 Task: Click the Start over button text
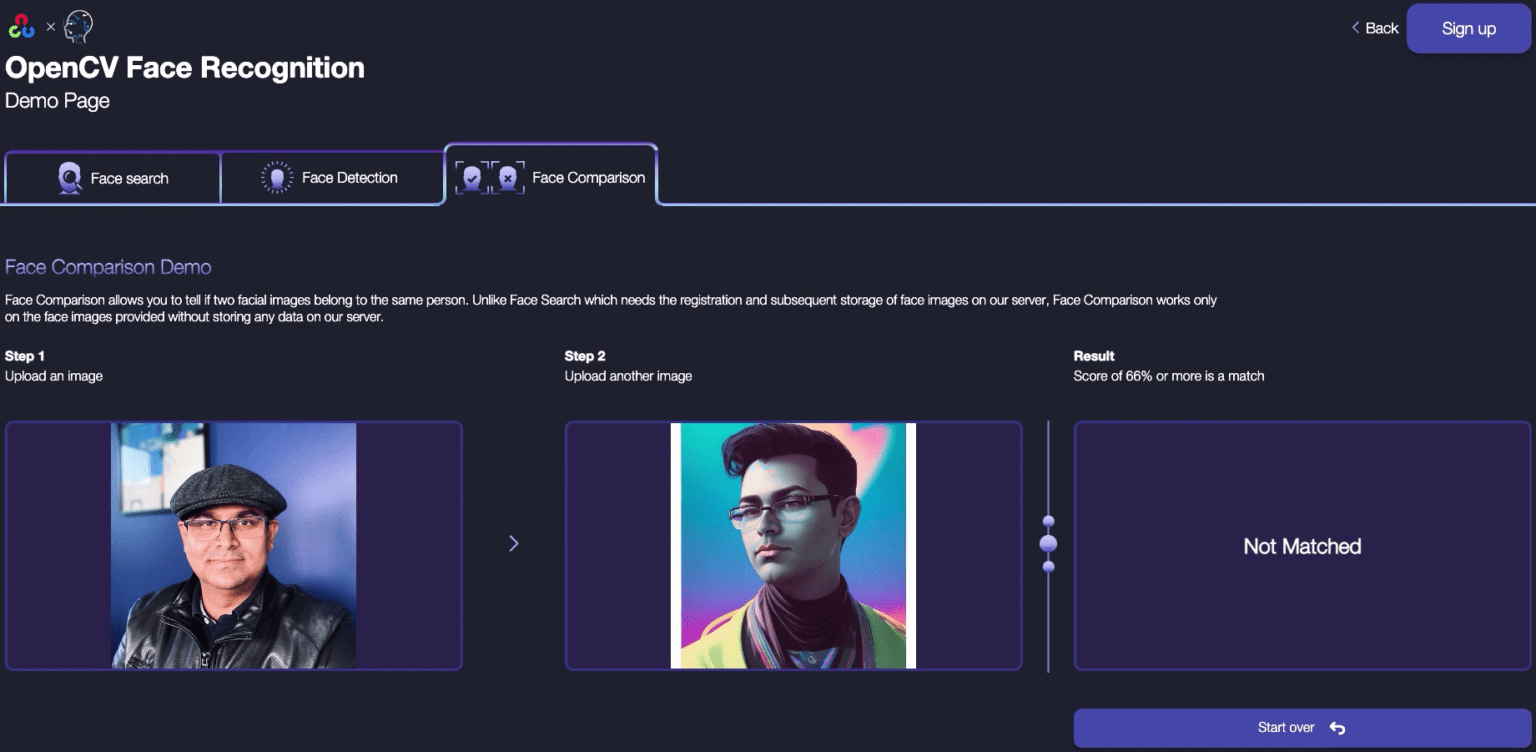[1285, 728]
